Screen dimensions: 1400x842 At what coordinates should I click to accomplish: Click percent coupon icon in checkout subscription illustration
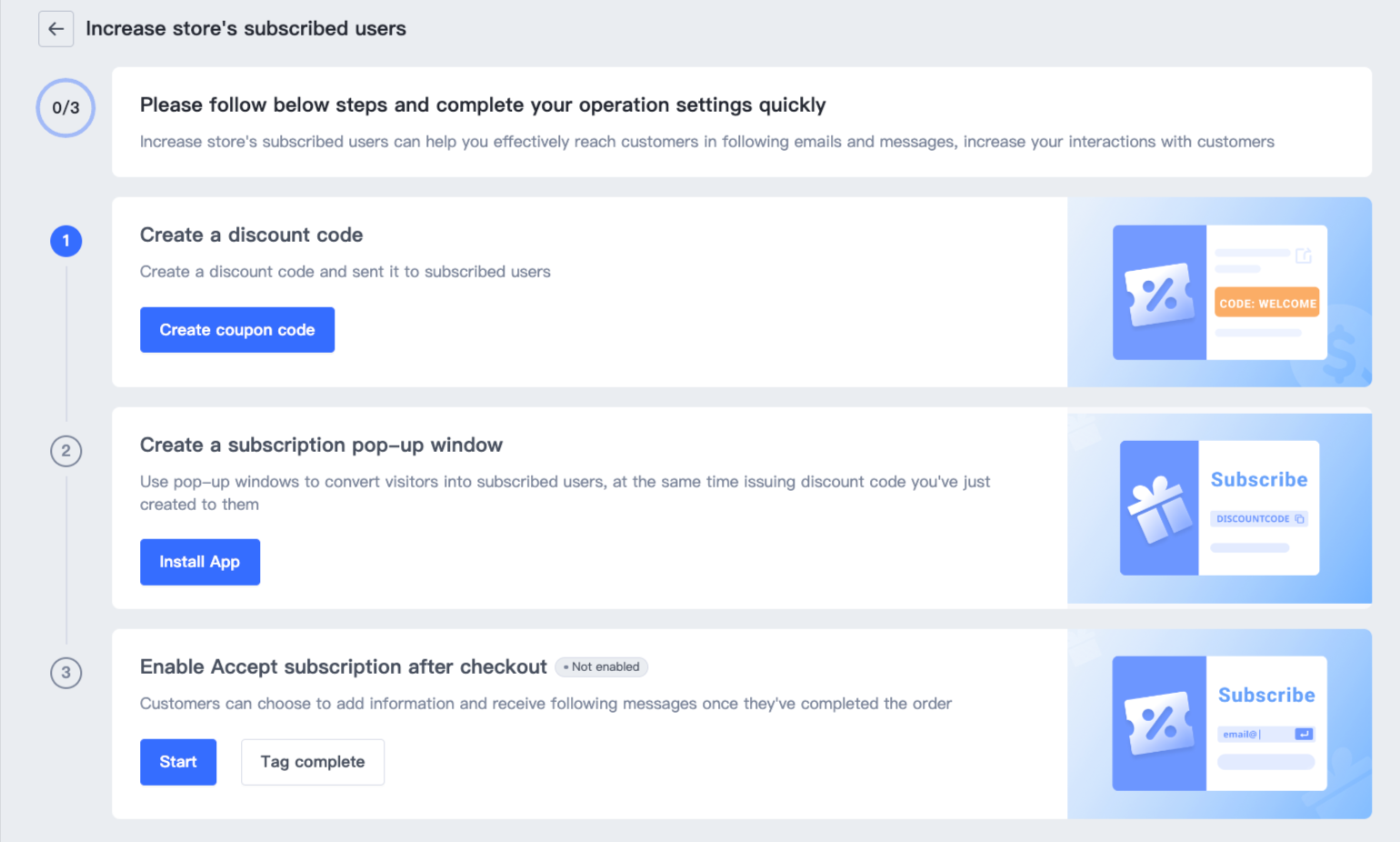(x=1159, y=723)
